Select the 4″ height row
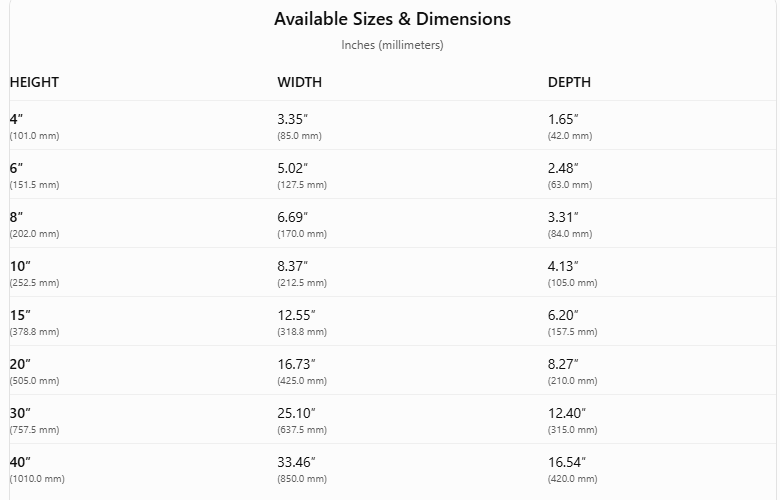This screenshot has width=780, height=500. (x=392, y=125)
